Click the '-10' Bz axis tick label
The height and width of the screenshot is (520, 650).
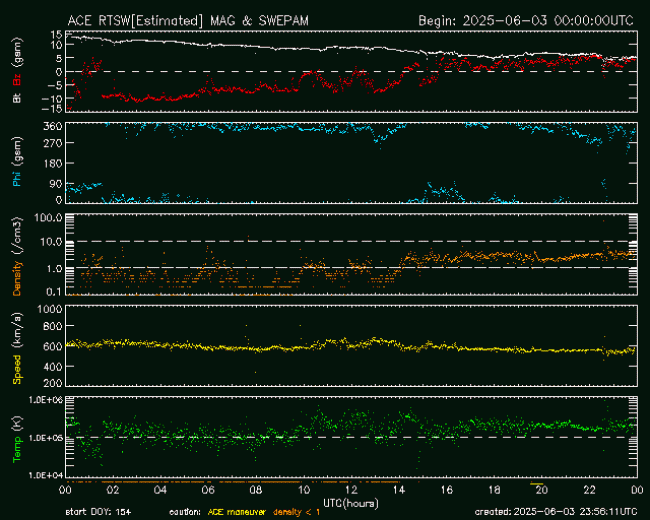pyautogui.click(x=52, y=99)
